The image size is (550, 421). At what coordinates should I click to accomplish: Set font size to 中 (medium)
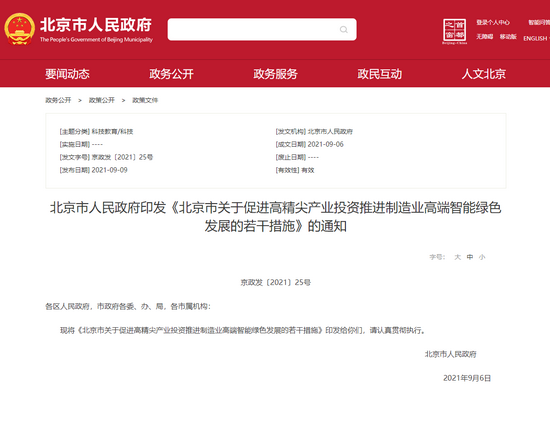tap(470, 257)
